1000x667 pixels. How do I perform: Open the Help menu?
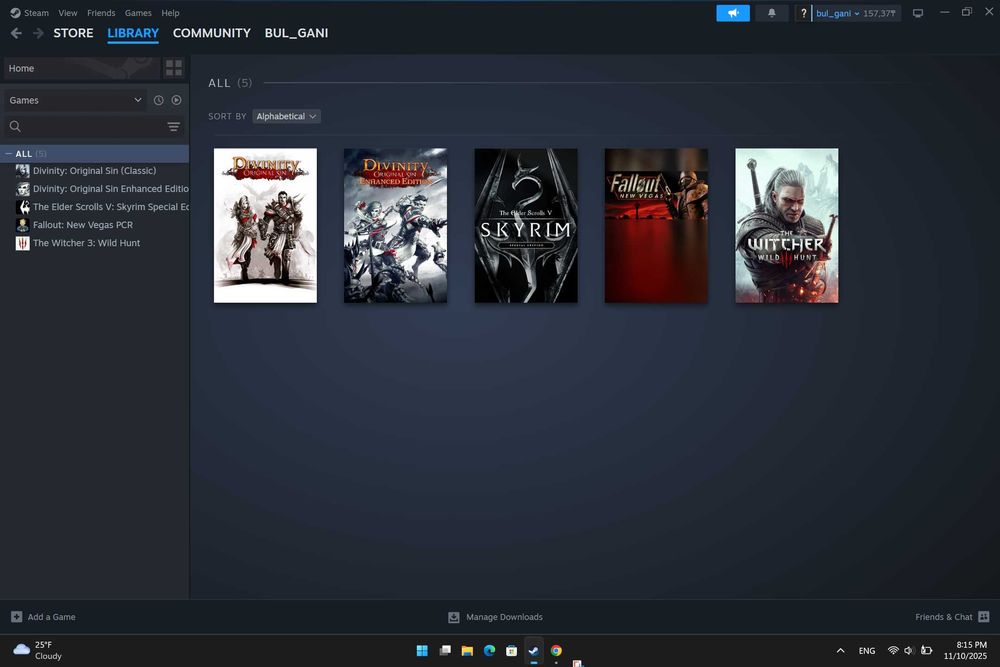pyautogui.click(x=170, y=13)
